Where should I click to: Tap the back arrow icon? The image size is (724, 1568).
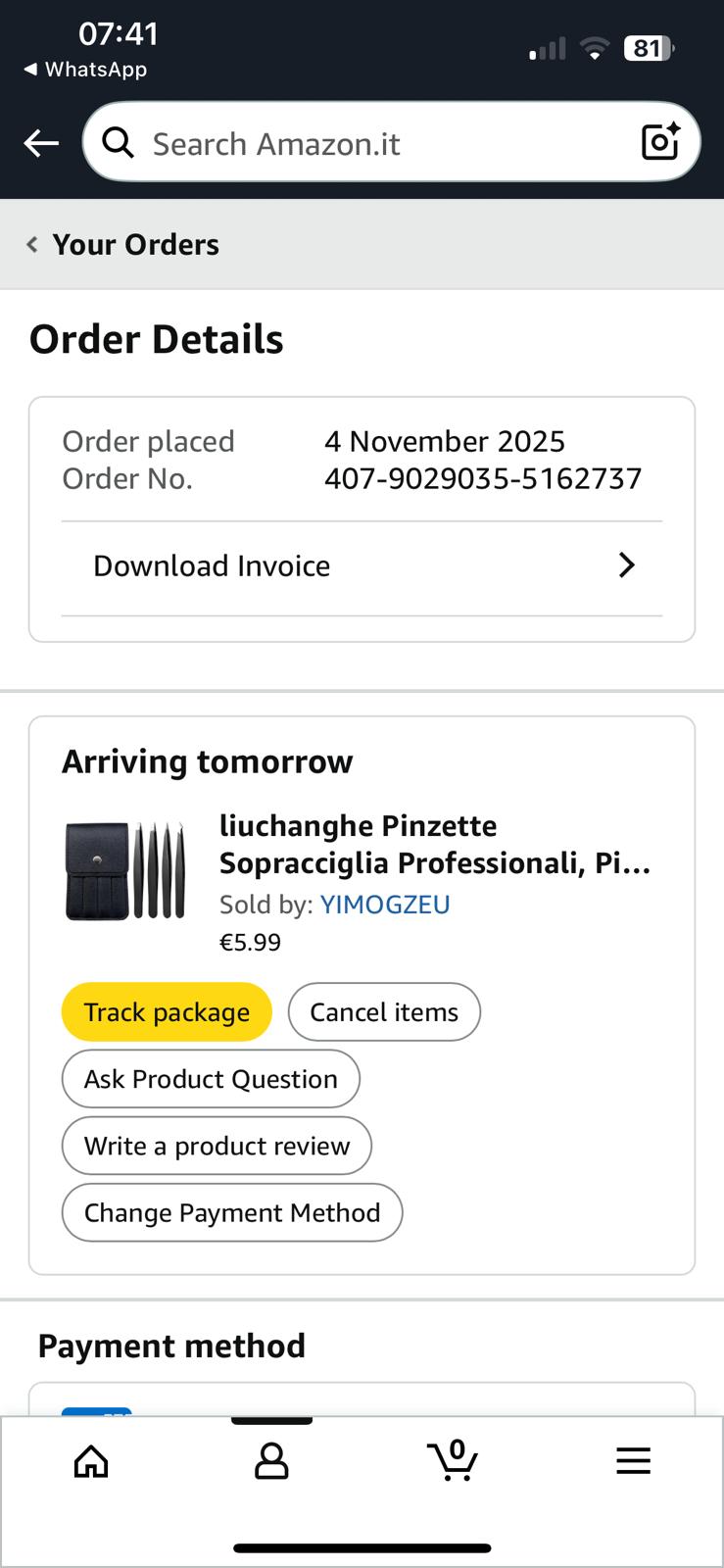pyautogui.click(x=41, y=144)
